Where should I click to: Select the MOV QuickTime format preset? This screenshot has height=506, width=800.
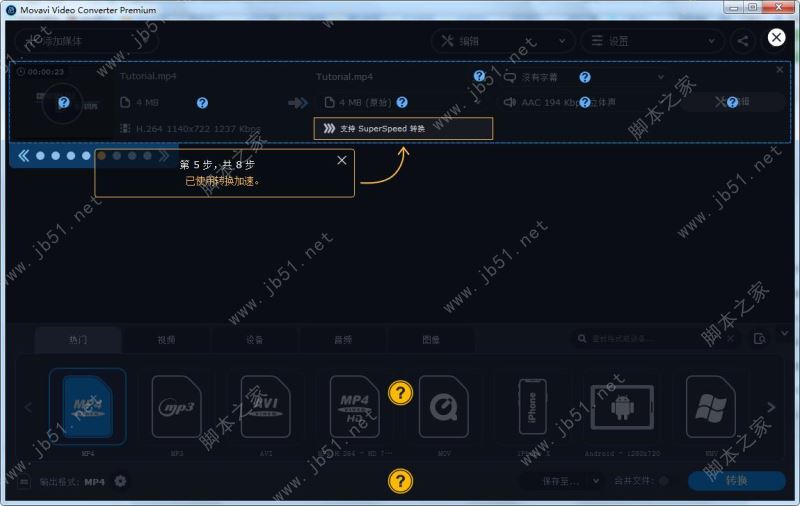pos(444,407)
